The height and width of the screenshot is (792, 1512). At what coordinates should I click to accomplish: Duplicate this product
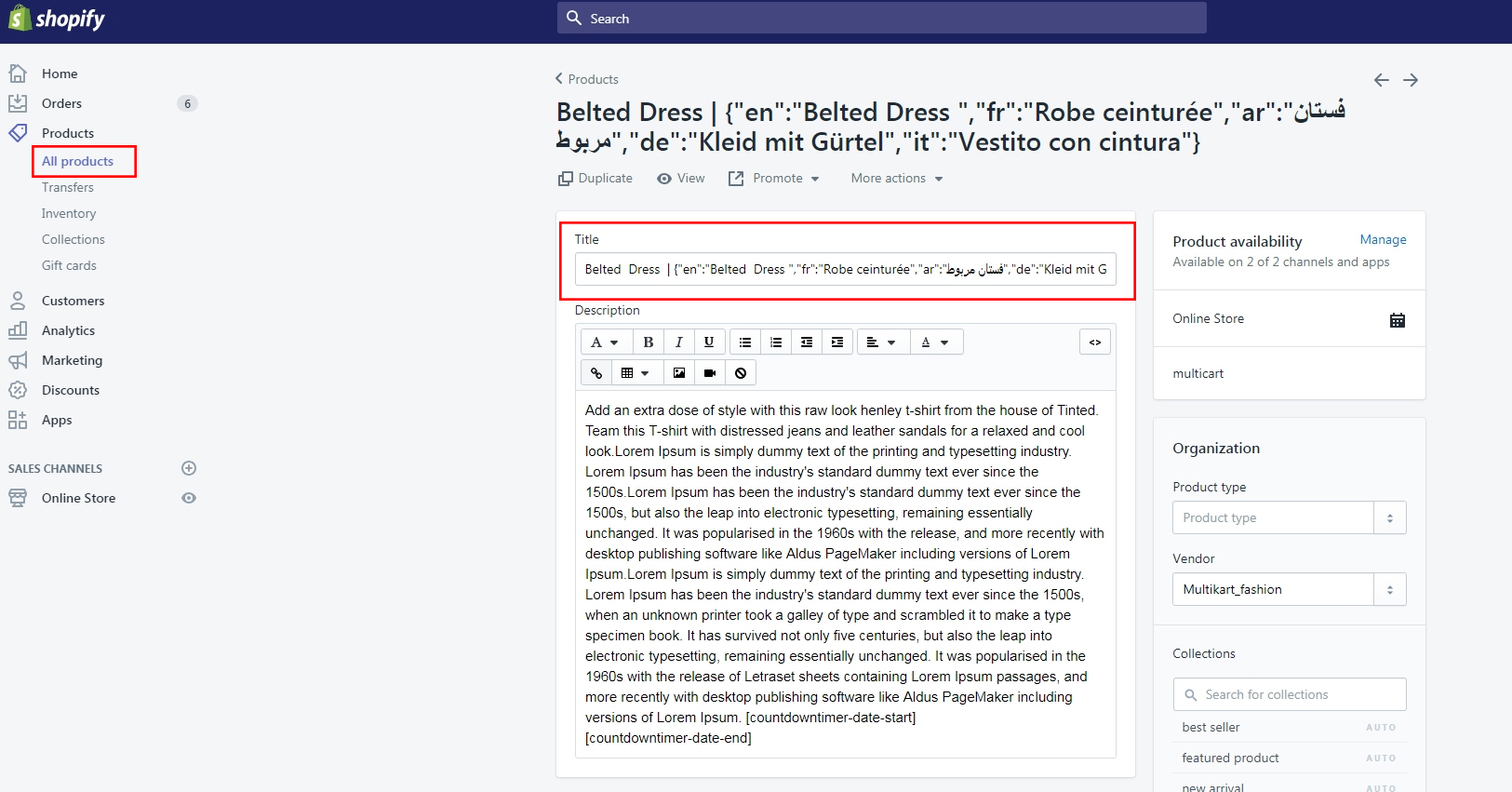pos(595,179)
